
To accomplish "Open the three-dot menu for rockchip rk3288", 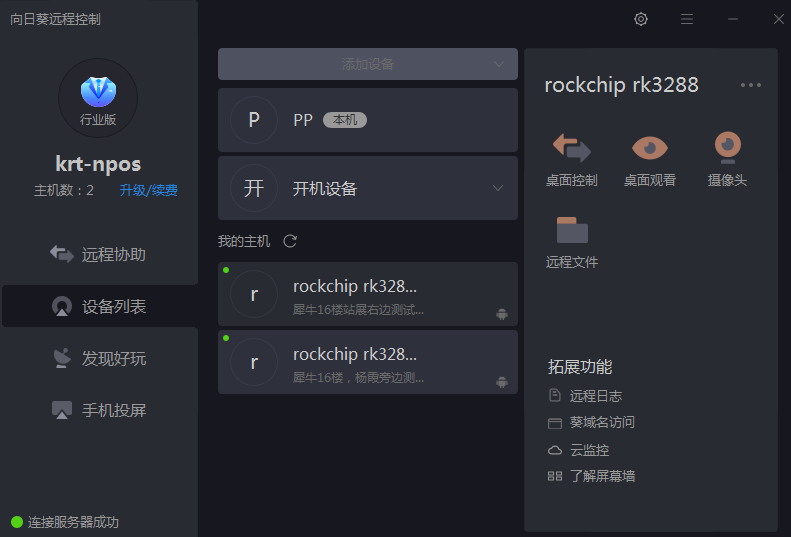I will [x=751, y=85].
